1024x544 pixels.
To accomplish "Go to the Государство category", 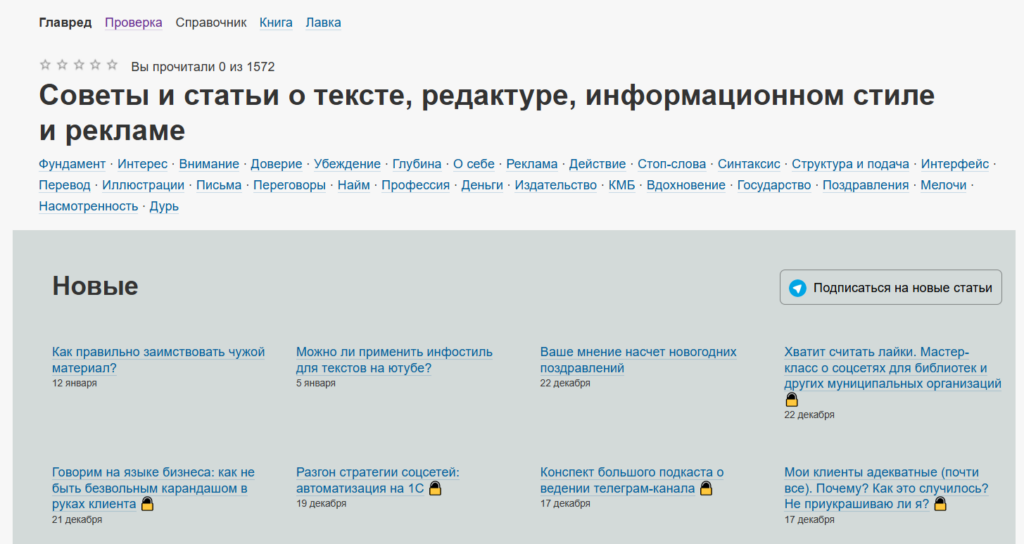I will pos(774,185).
